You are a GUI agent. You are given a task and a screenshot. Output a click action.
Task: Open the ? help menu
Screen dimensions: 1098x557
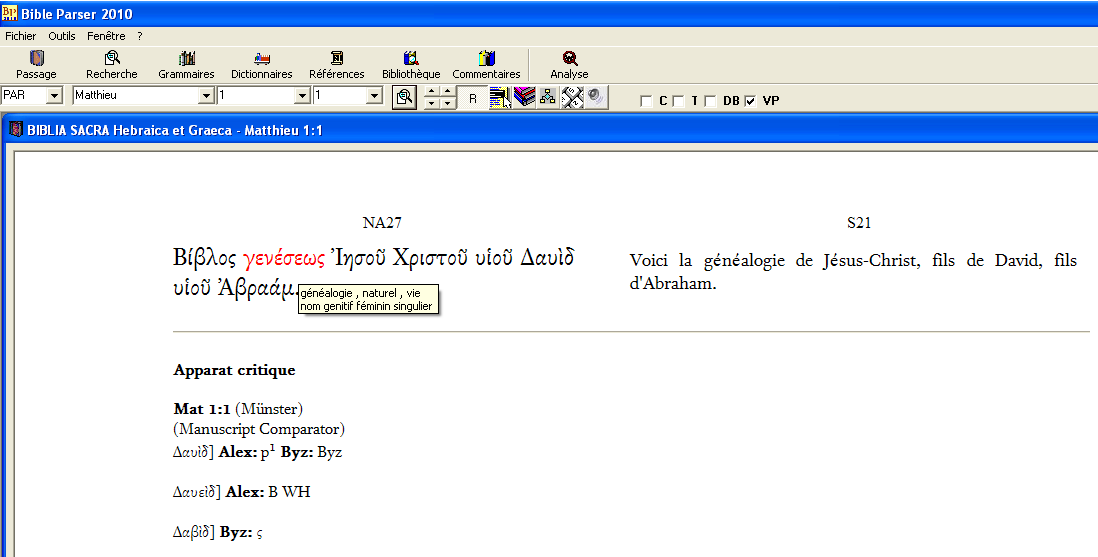tap(139, 36)
